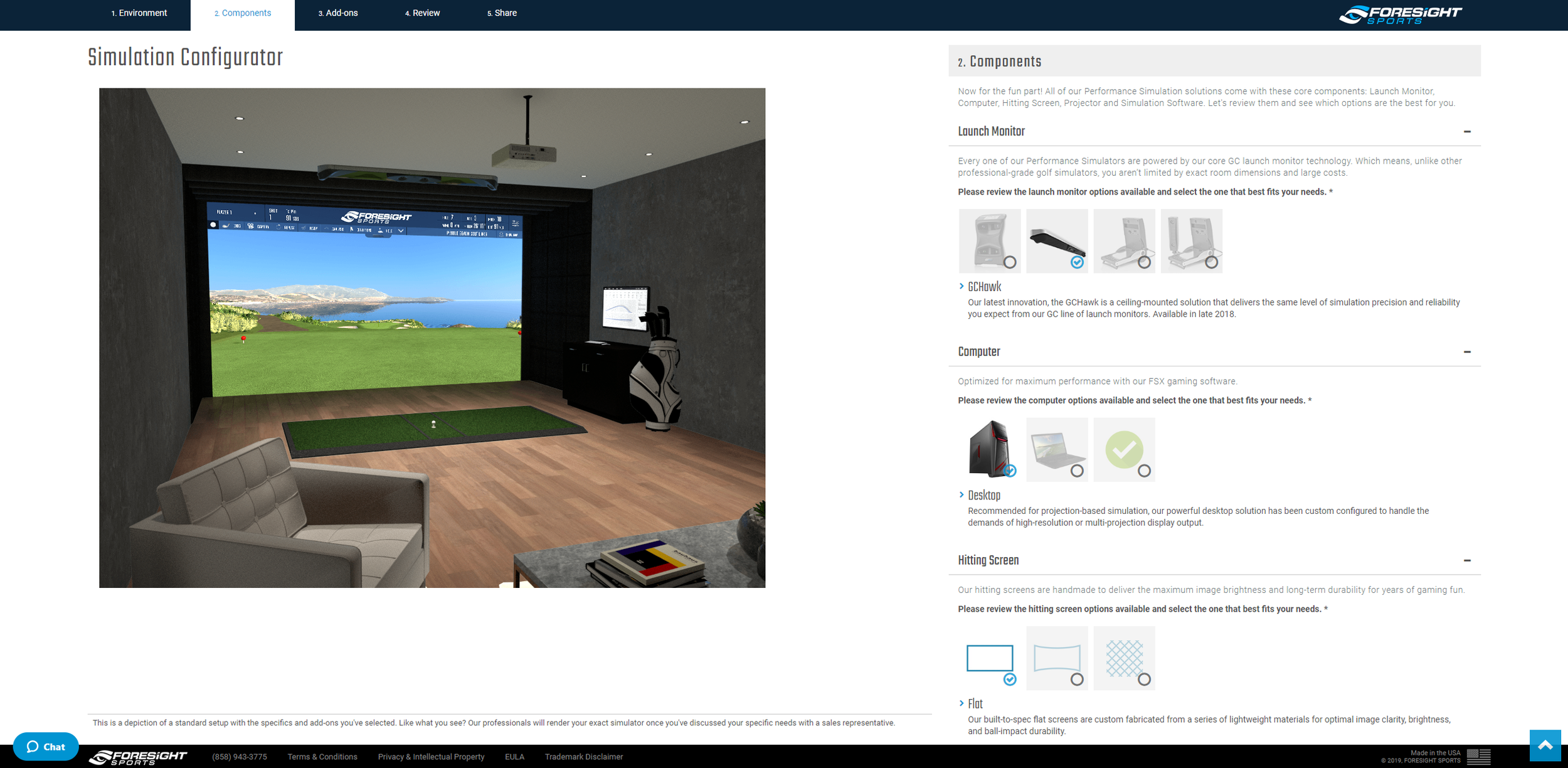Click the radio circle on third launch monitor

(1144, 262)
